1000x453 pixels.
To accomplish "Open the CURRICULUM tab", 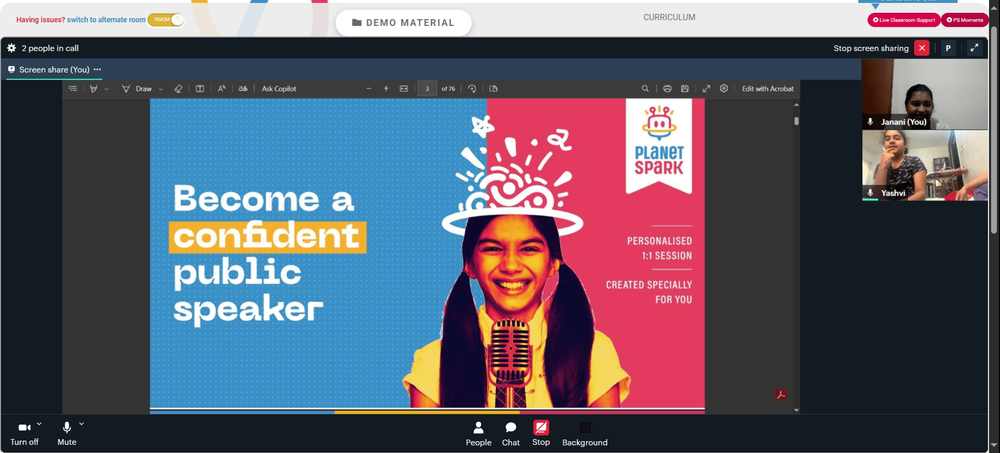I will click(669, 17).
